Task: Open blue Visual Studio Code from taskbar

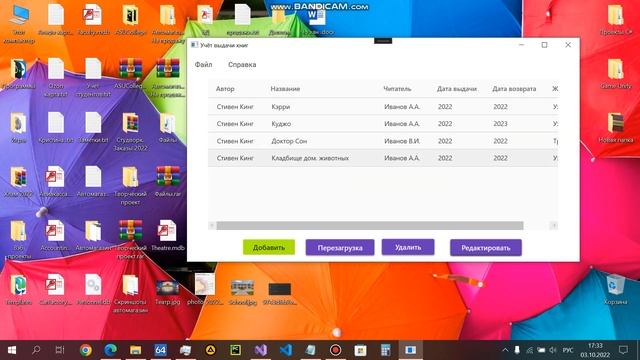Action: pos(286,350)
